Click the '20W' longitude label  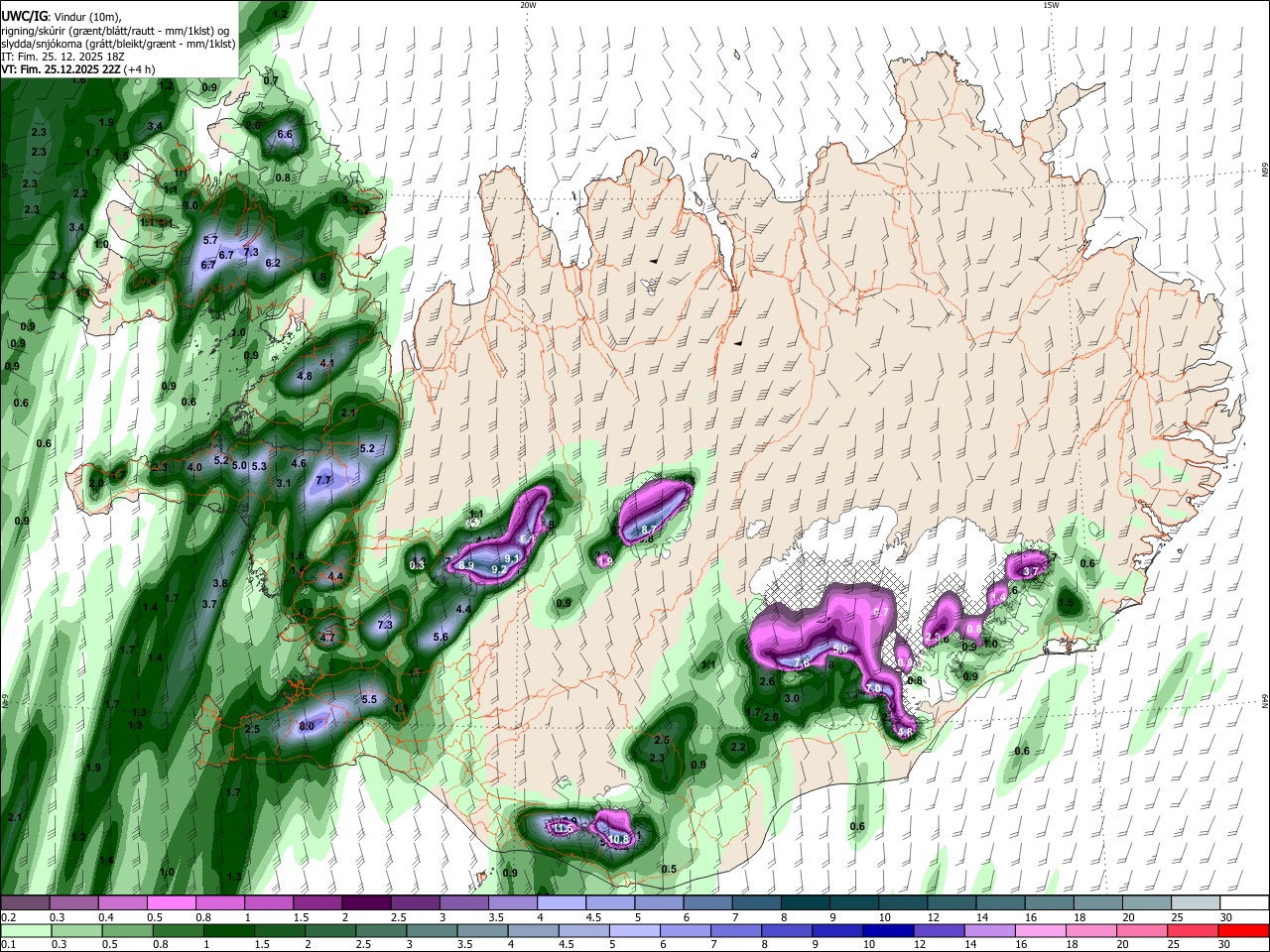528,5
